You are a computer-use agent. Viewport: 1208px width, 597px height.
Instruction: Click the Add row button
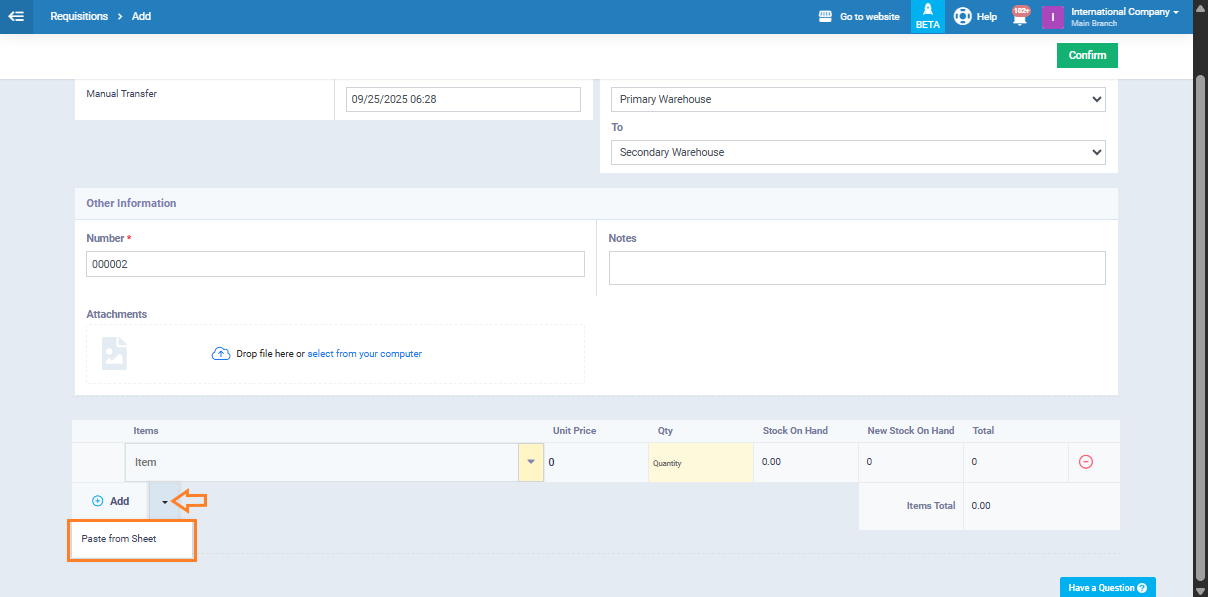[111, 502]
